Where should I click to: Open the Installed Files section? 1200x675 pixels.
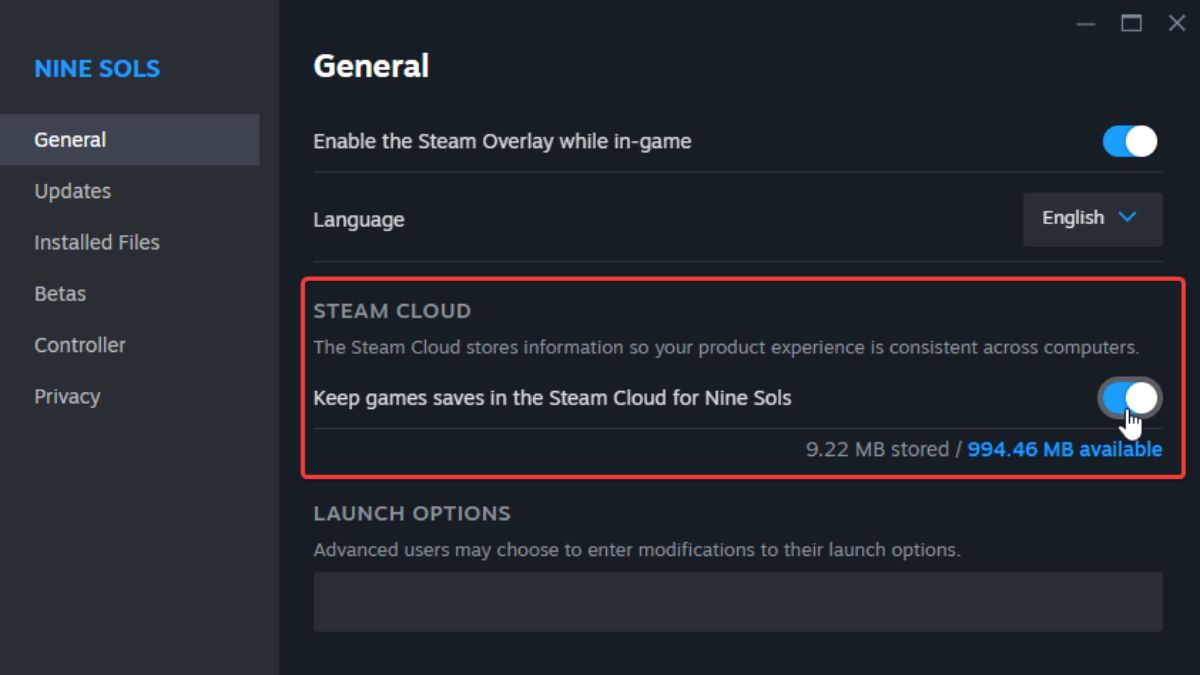point(97,242)
